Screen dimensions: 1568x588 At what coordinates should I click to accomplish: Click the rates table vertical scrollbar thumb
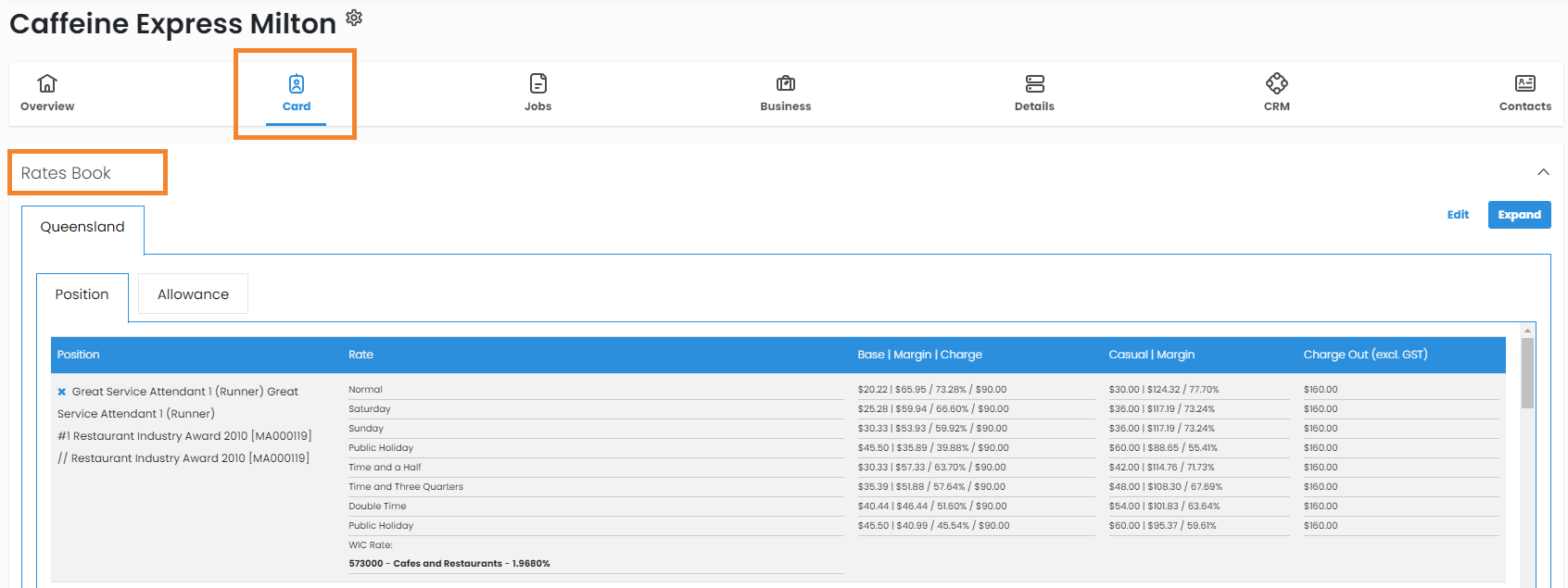tap(1527, 372)
